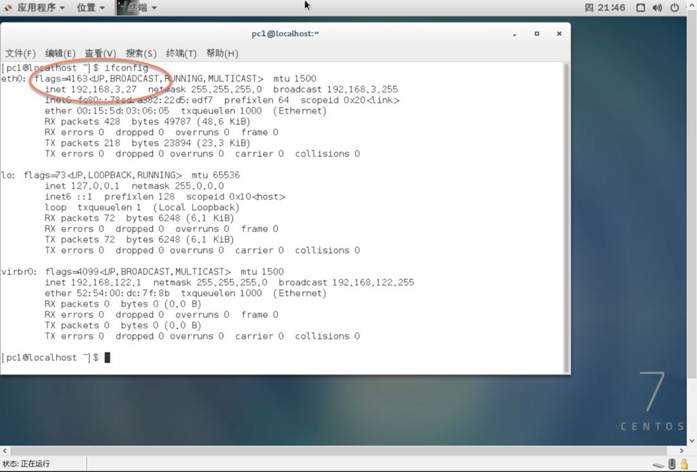
Task: Open the 查看(V) menu
Action: pyautogui.click(x=100, y=53)
